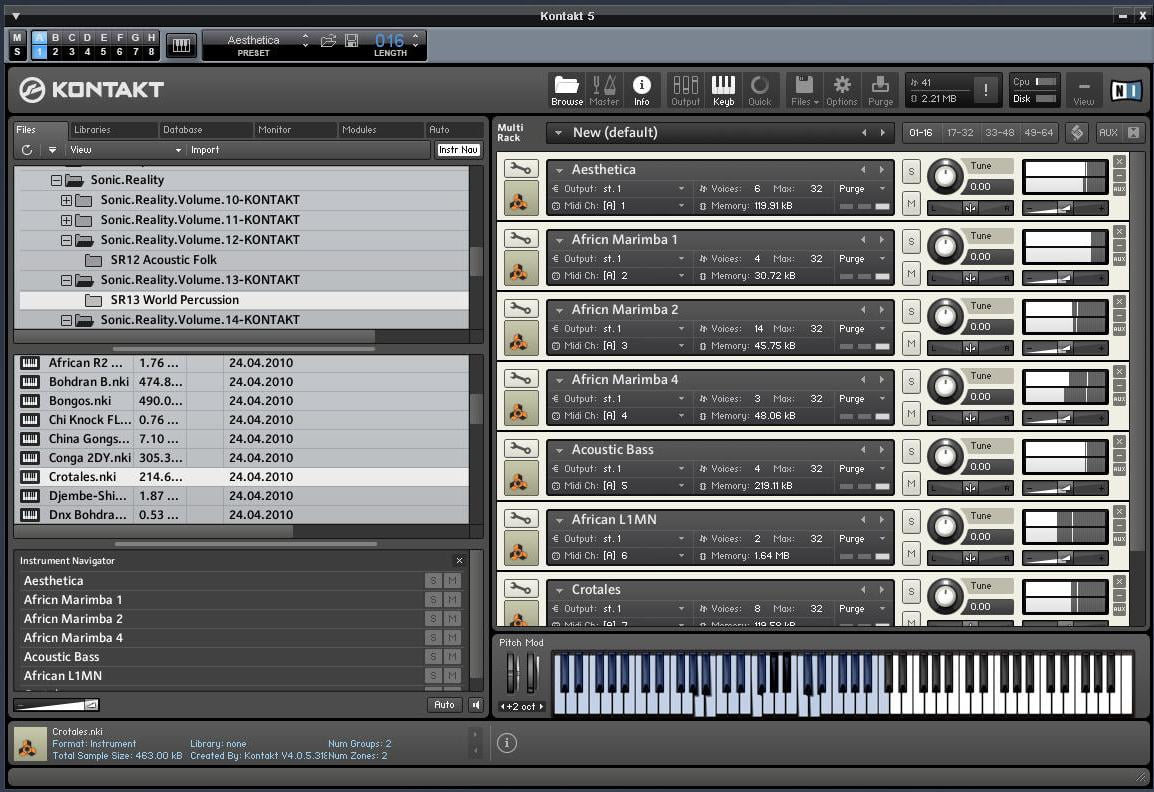This screenshot has height=792, width=1154.
Task: Open the Files menu icon
Action: 804,91
